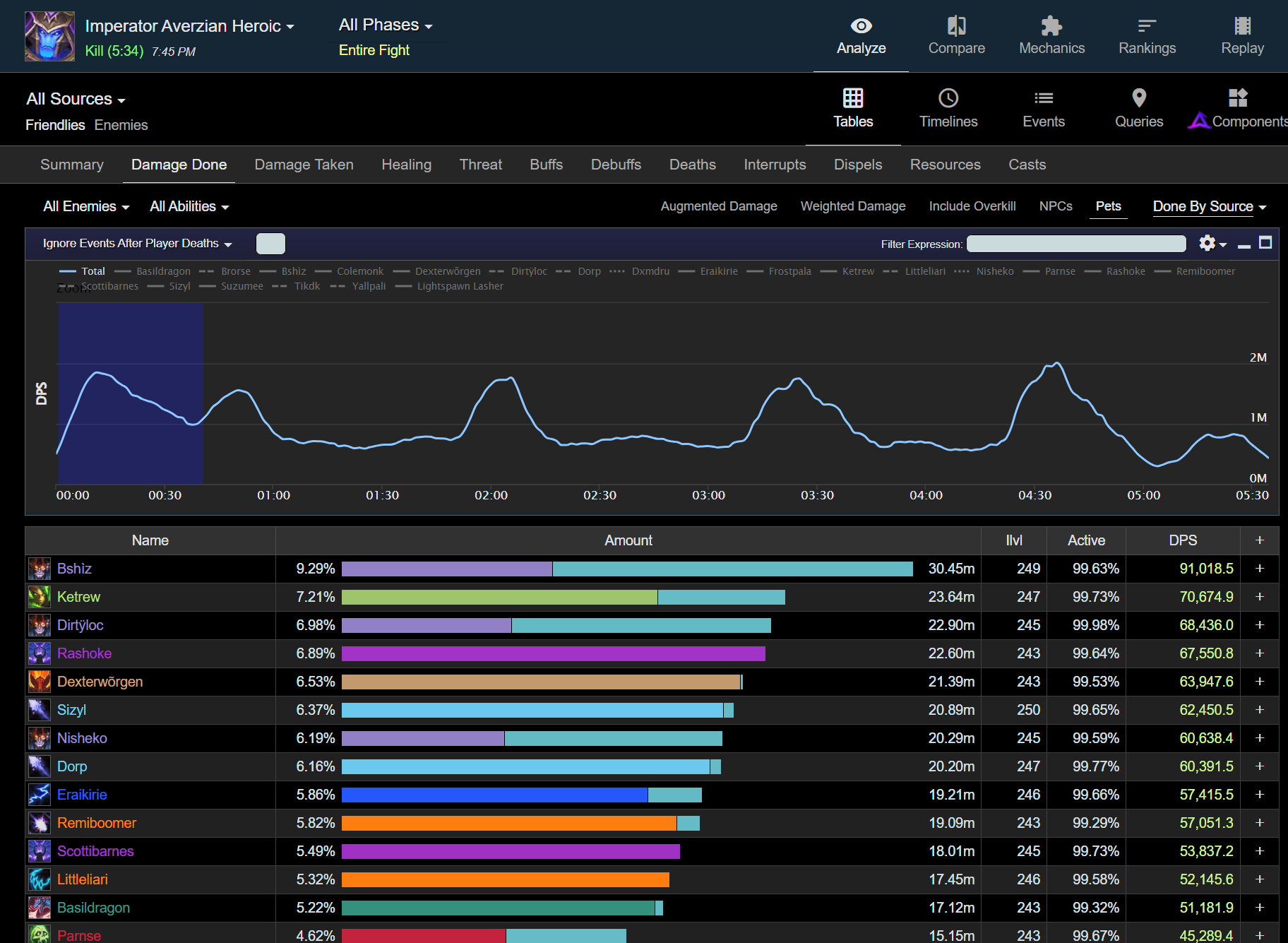The height and width of the screenshot is (943, 1288).
Task: Click the chart settings gear icon
Action: [x=1207, y=244]
